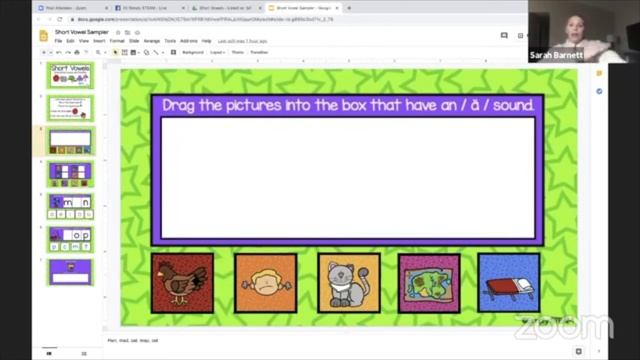Click the Theme button in toolbar
Image resolution: width=640 pixels, height=360 pixels.
click(x=238, y=52)
